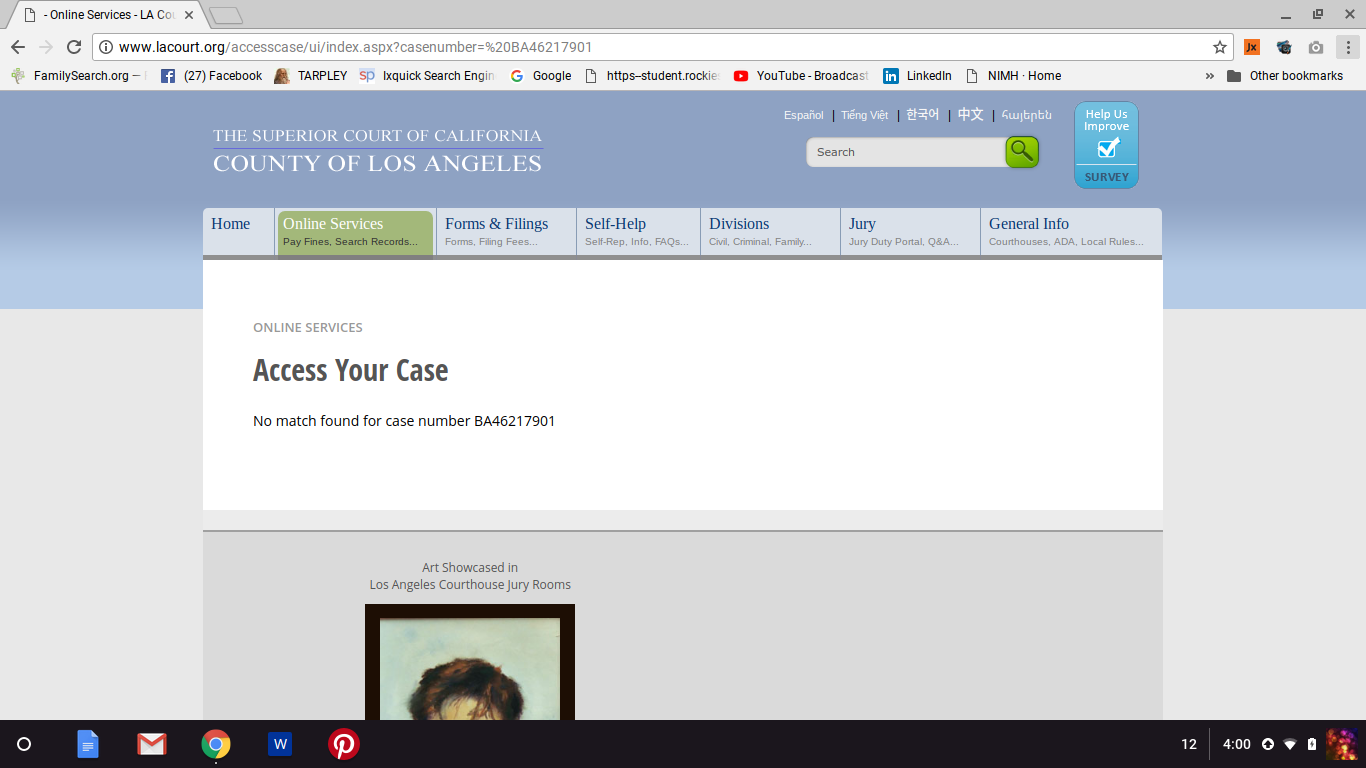Click the Art Showcased caption text
This screenshot has width=1366, height=768.
pos(470,576)
